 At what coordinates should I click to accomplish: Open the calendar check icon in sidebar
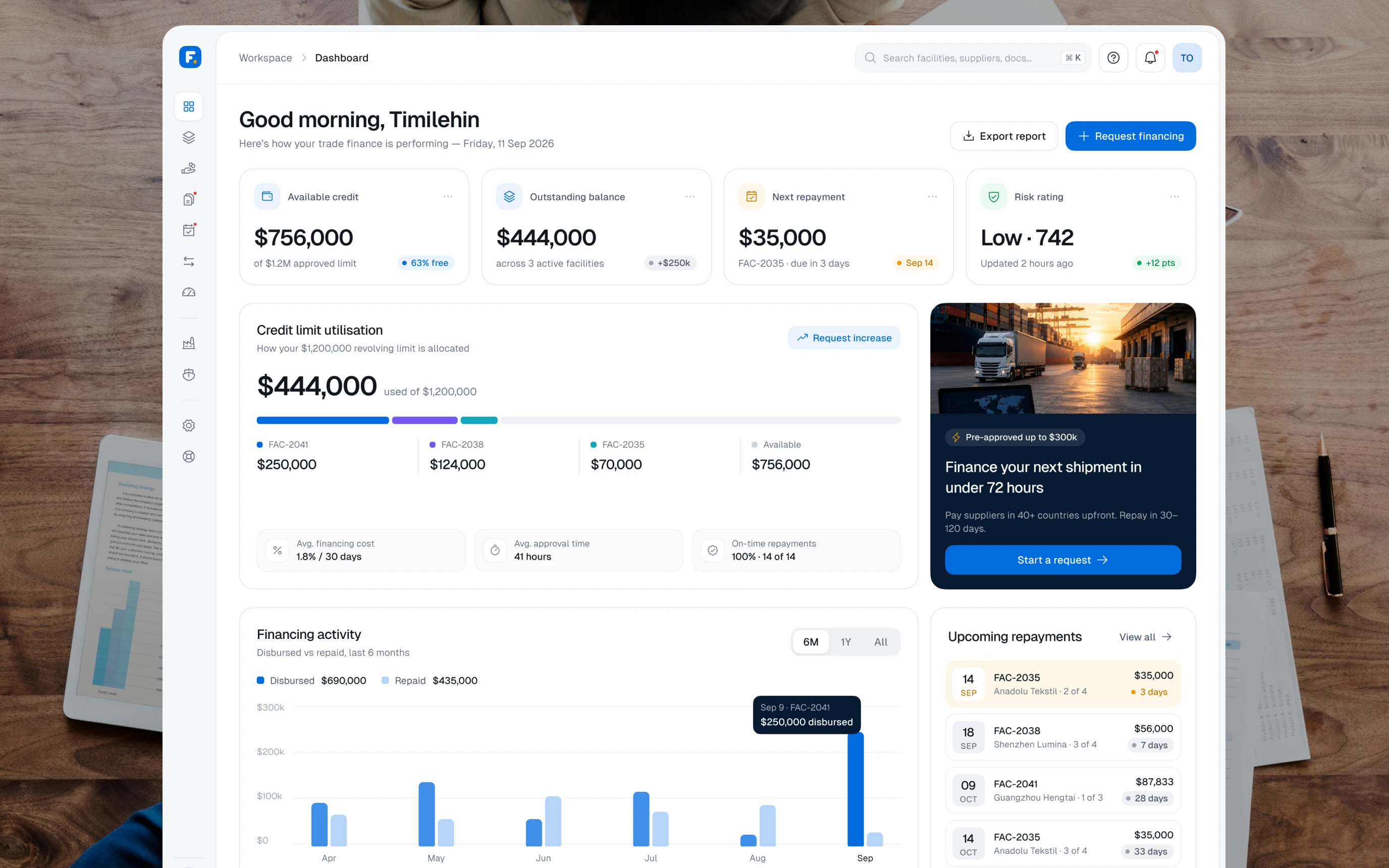pos(189,230)
